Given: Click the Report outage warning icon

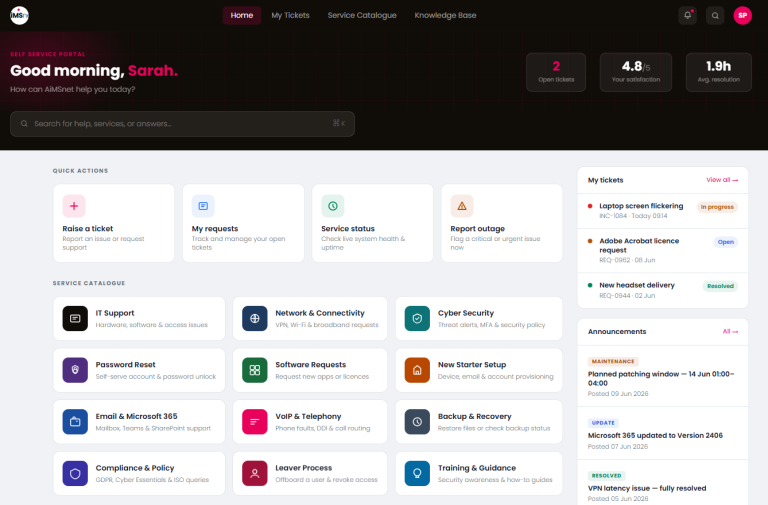Looking at the screenshot, I should [462, 206].
